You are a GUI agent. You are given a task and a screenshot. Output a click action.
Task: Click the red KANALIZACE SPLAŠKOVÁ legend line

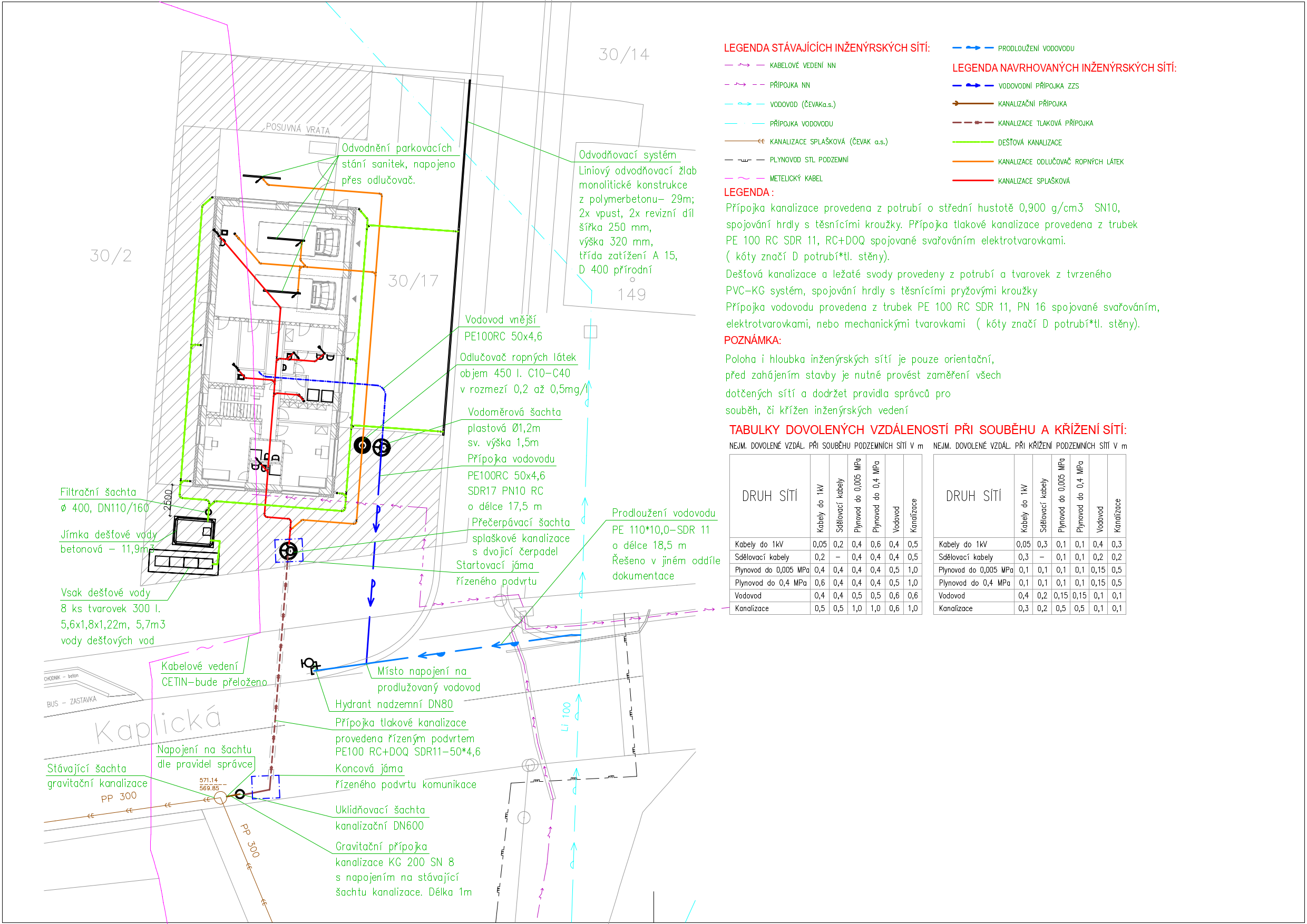click(x=972, y=181)
